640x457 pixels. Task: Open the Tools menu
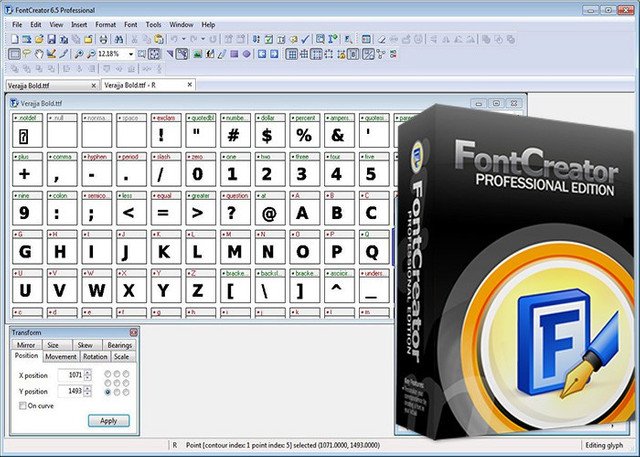[x=153, y=24]
